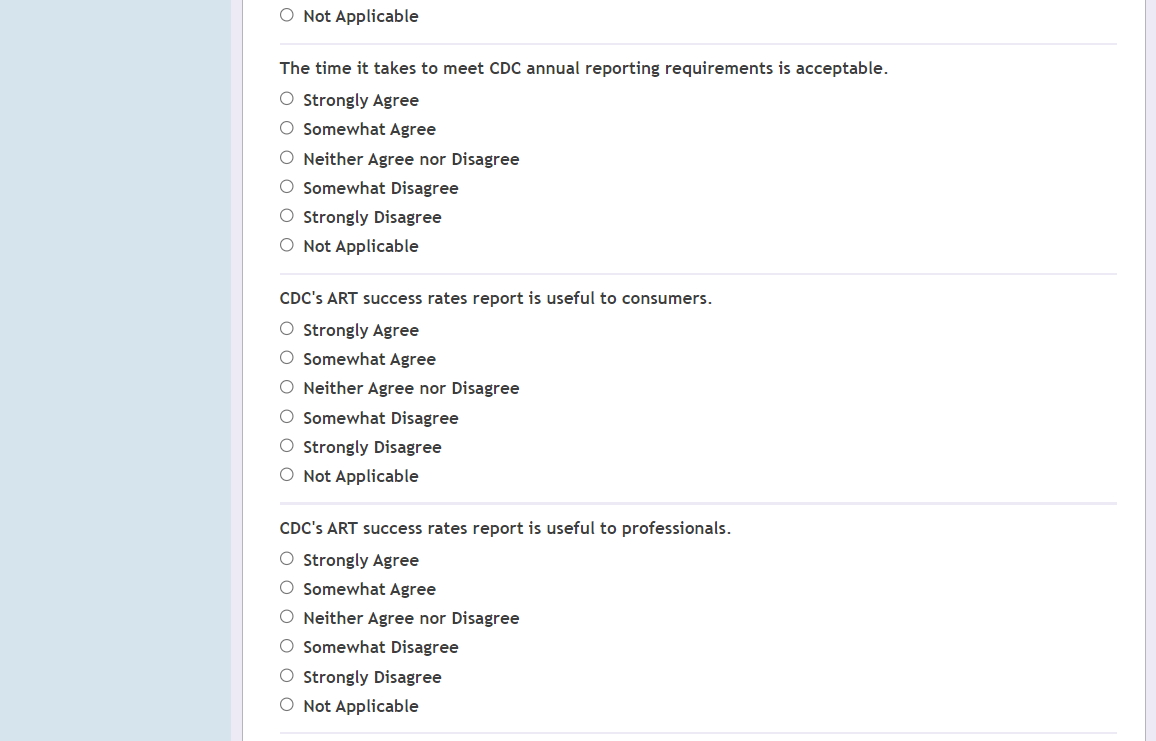Image resolution: width=1156 pixels, height=741 pixels.
Task: Choose Not Applicable for useful to consumers
Action: [287, 475]
